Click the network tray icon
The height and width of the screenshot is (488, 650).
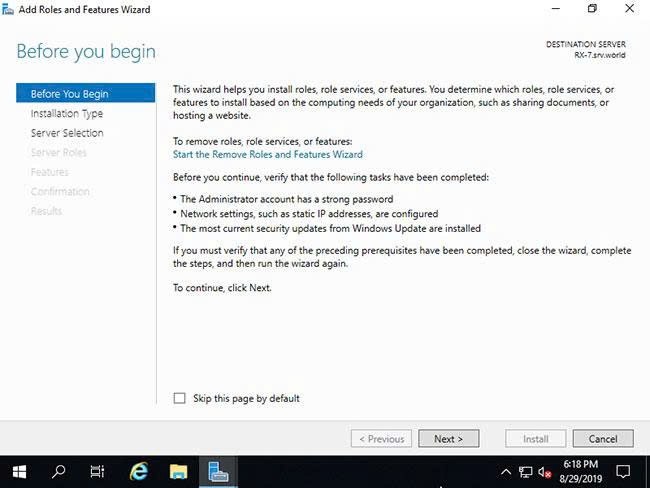(526, 472)
